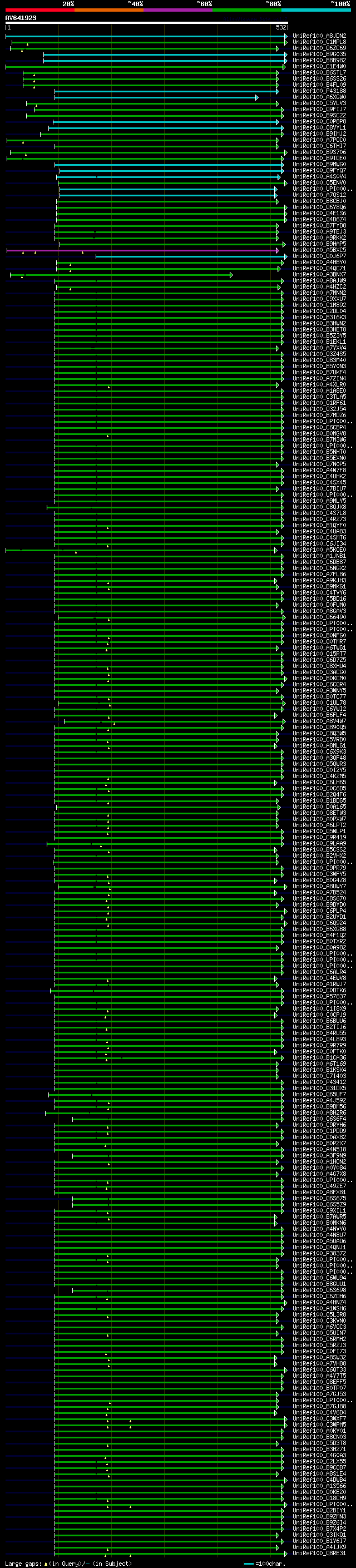Select the UniRef100_Q5ENV0 label
The width and height of the screenshot is (356, 1568).
(319, 182)
